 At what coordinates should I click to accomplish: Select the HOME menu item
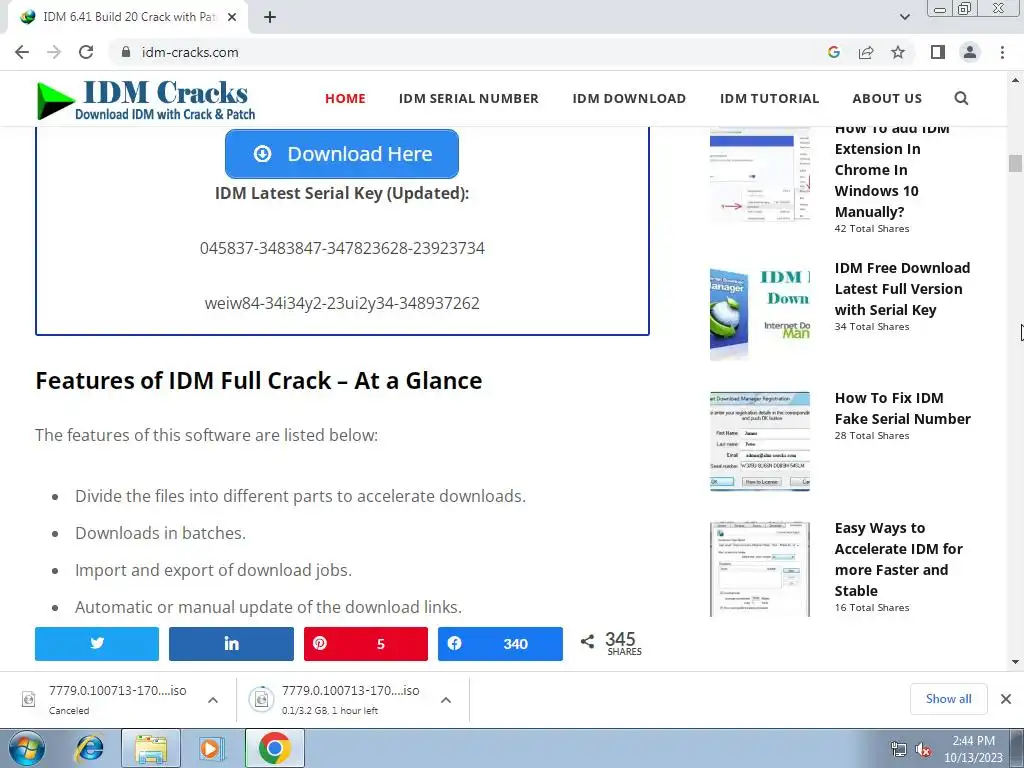(345, 99)
